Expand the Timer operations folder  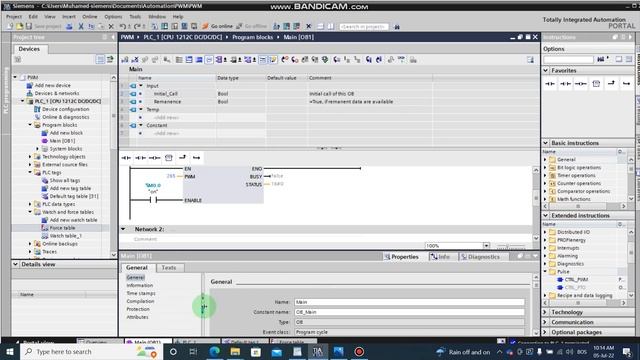545,176
